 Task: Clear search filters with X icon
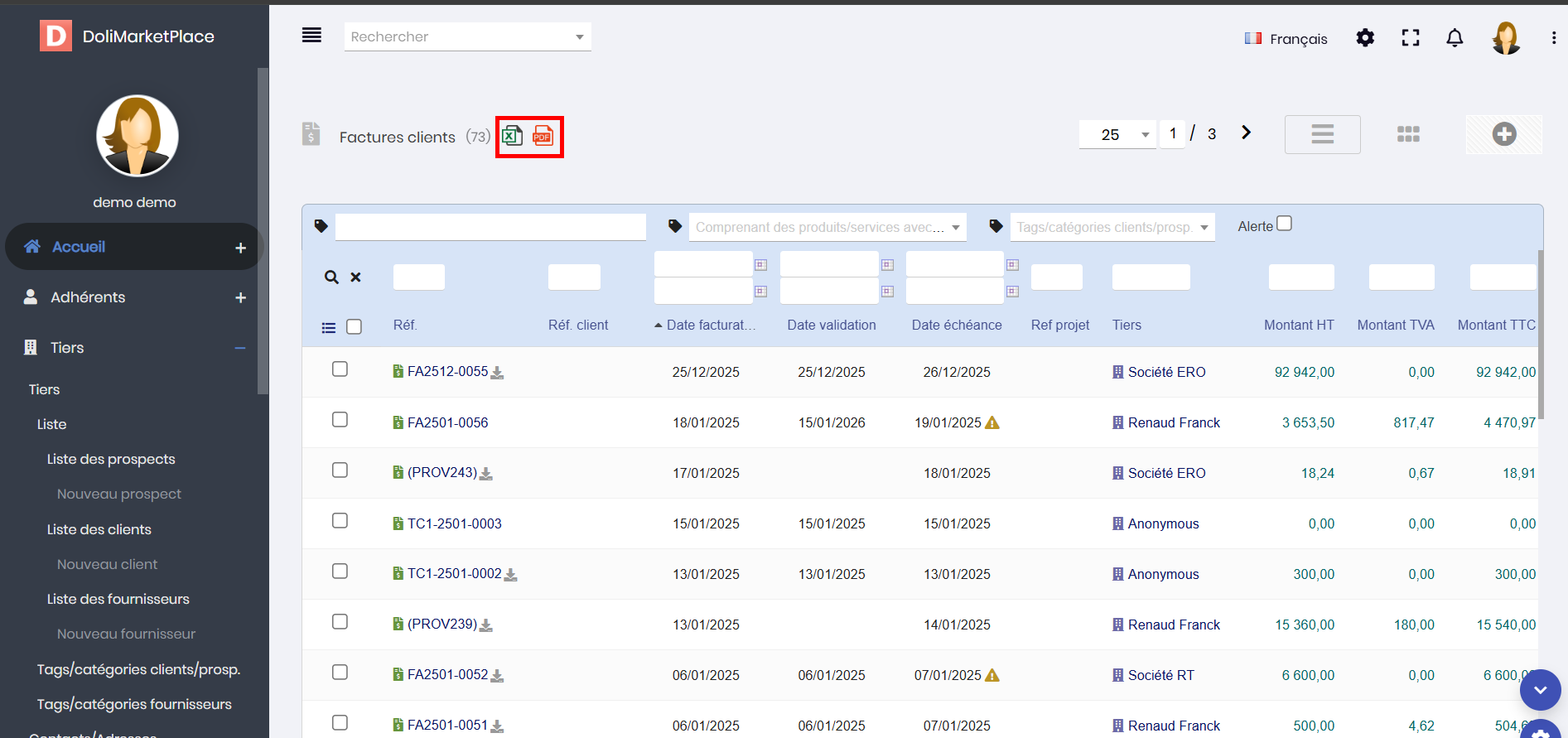(355, 277)
